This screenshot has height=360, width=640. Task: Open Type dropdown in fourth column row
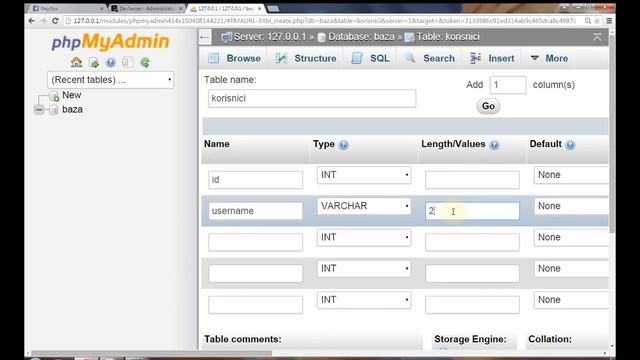364,269
